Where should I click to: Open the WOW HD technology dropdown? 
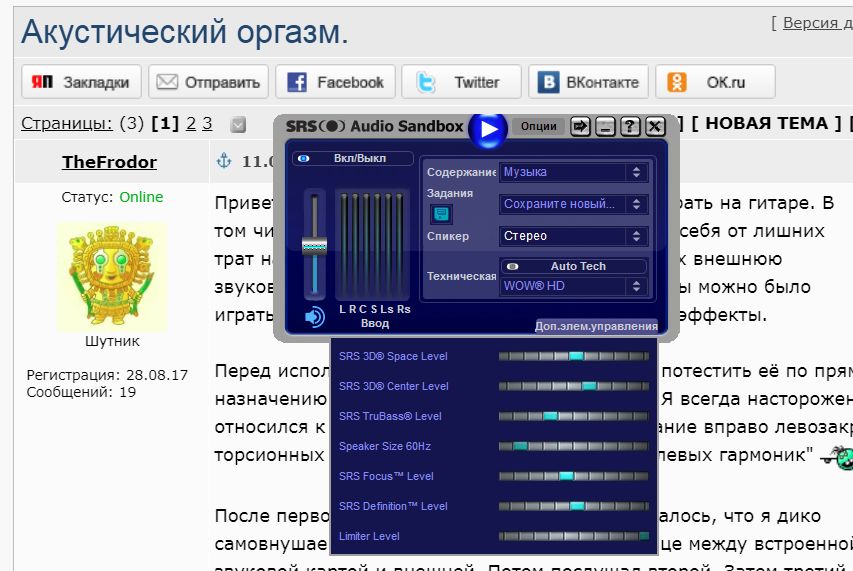point(573,286)
